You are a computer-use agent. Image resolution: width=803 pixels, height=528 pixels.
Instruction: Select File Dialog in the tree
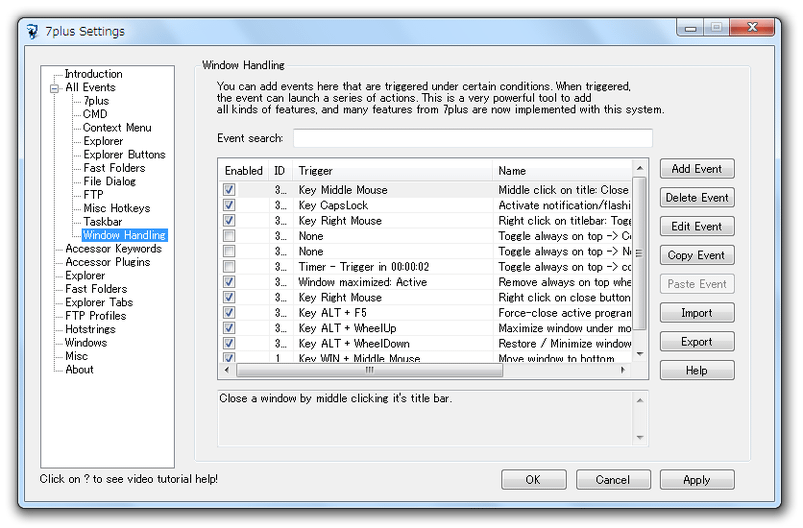[110, 181]
